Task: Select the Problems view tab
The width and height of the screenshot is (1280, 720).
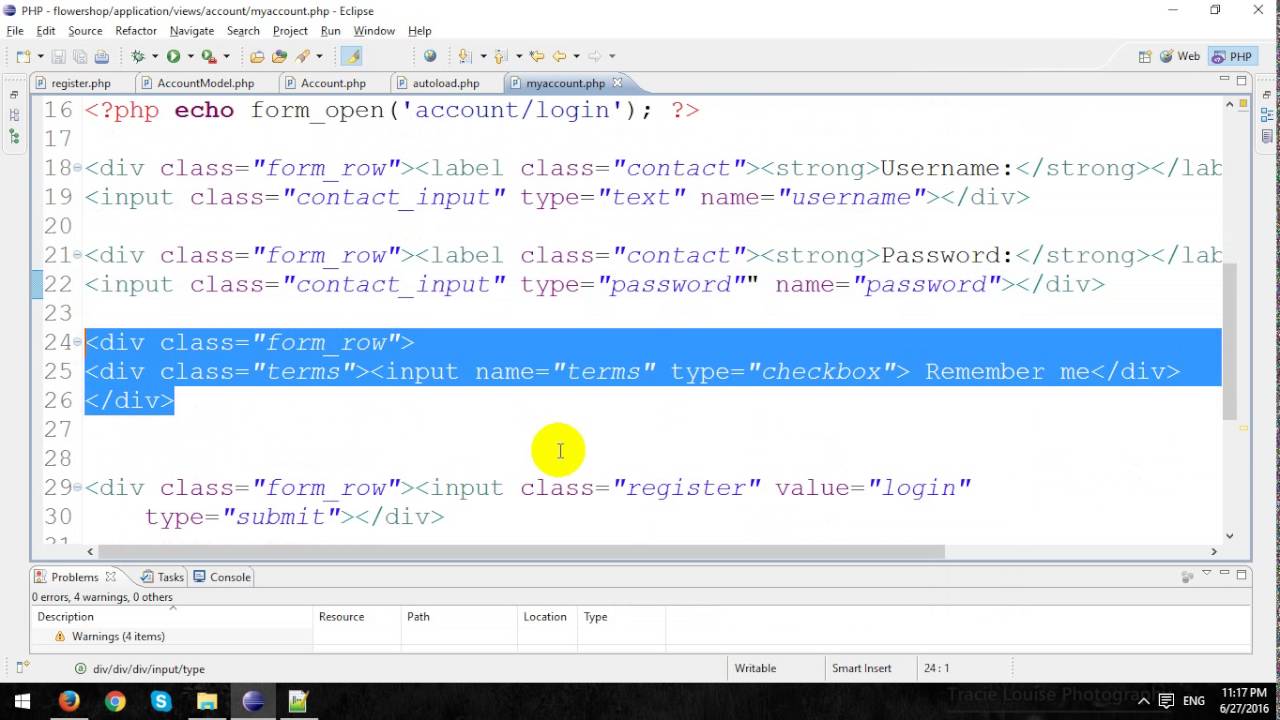Action: pos(75,577)
